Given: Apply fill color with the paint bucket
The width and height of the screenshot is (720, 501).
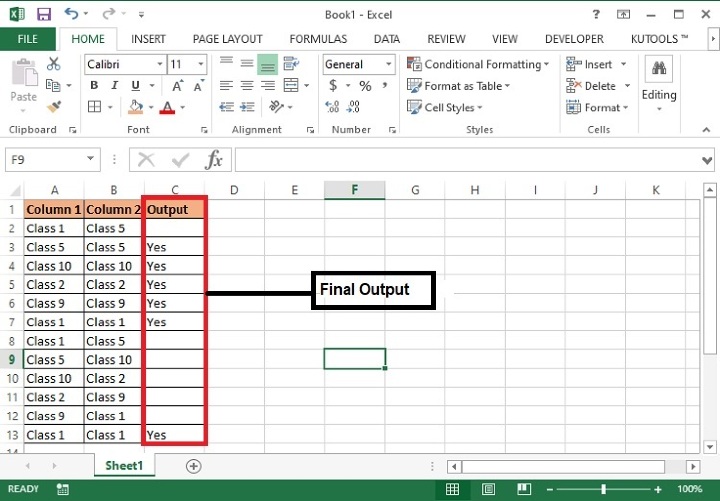Looking at the screenshot, I should tap(135, 107).
